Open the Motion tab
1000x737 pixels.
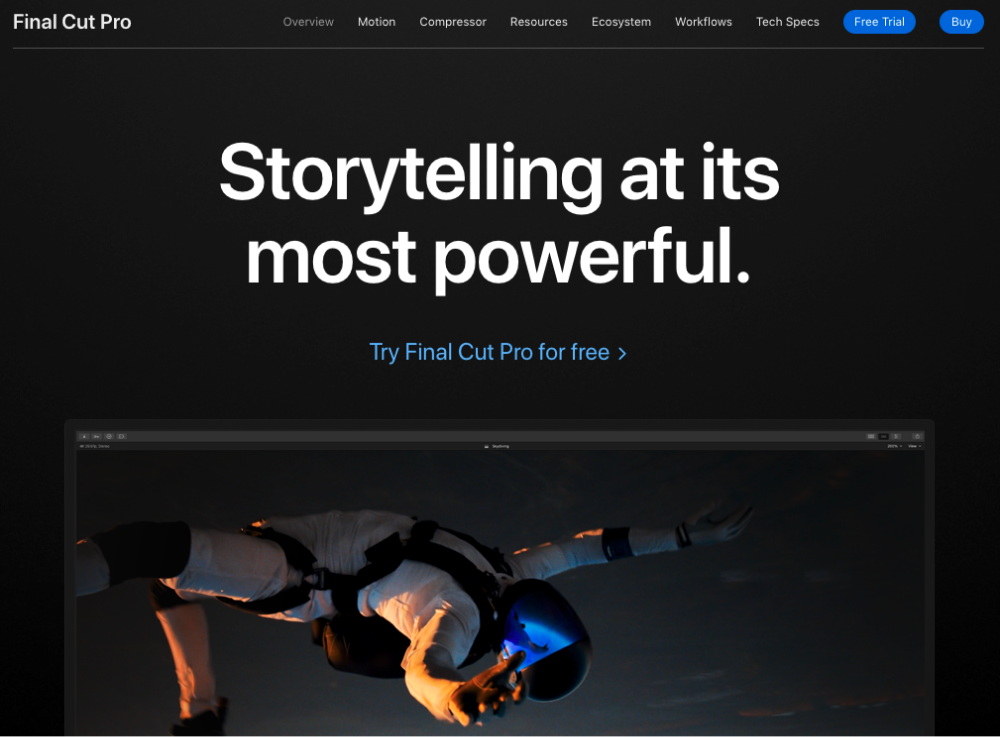coord(376,22)
